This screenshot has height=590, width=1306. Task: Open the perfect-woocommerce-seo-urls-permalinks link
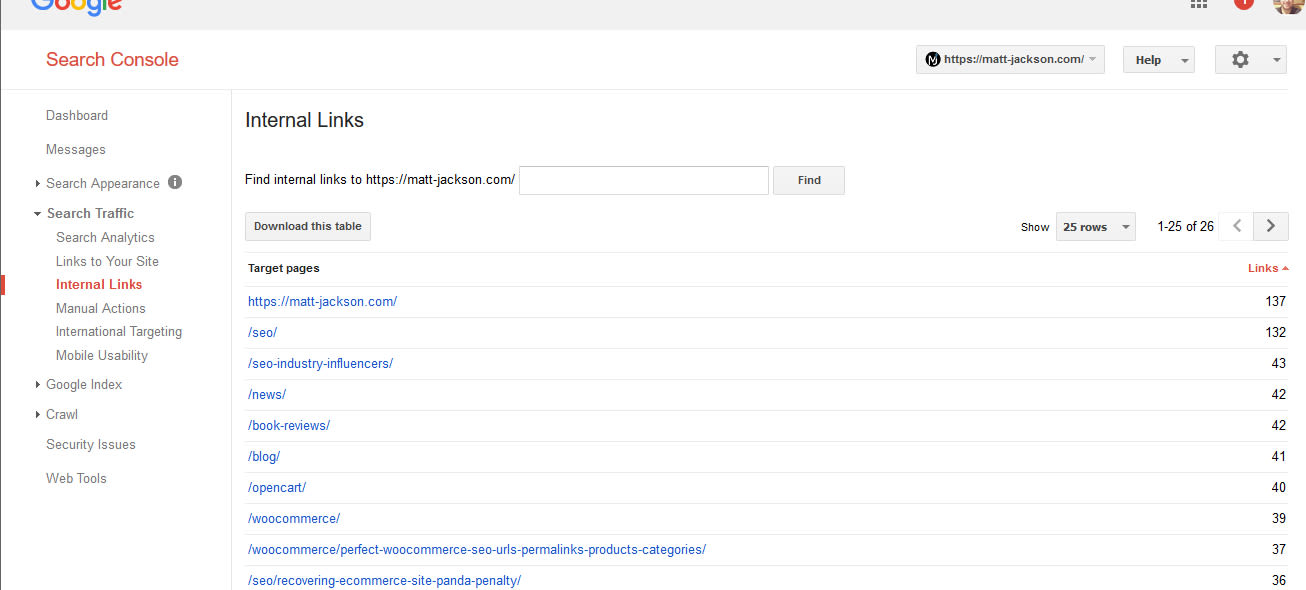pos(477,549)
